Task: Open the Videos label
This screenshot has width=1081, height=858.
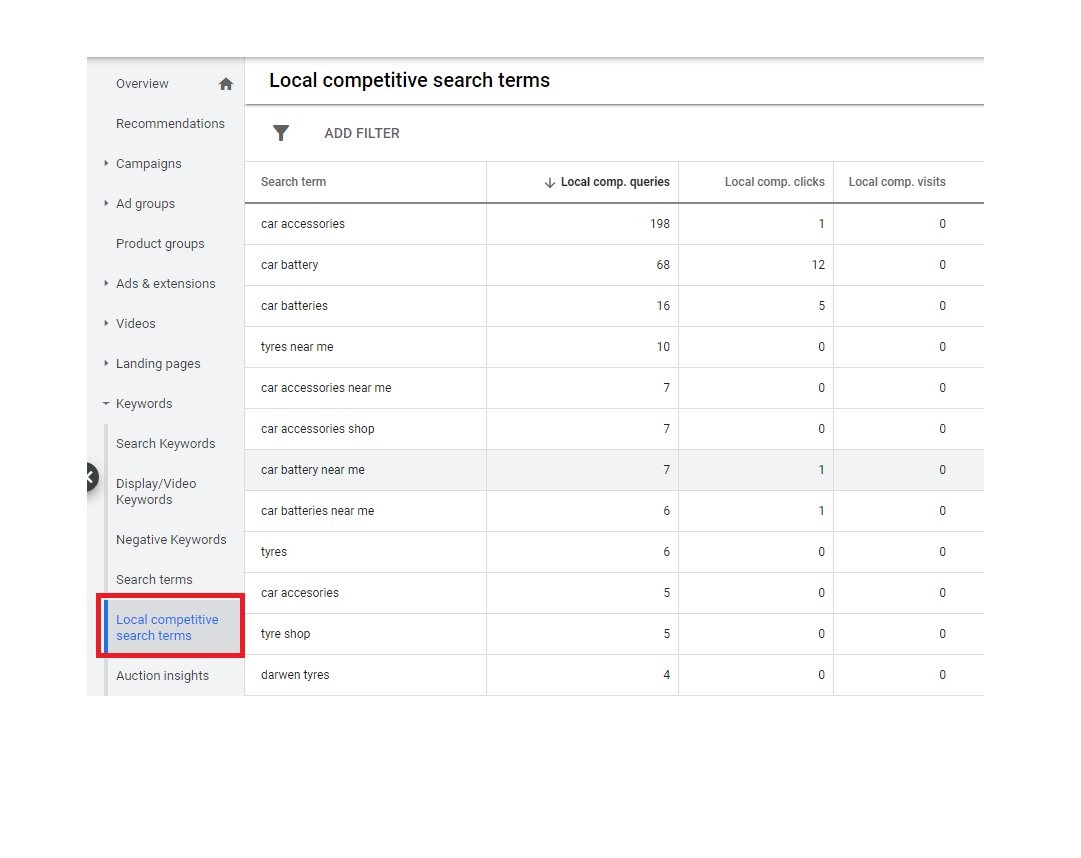Action: pos(136,323)
